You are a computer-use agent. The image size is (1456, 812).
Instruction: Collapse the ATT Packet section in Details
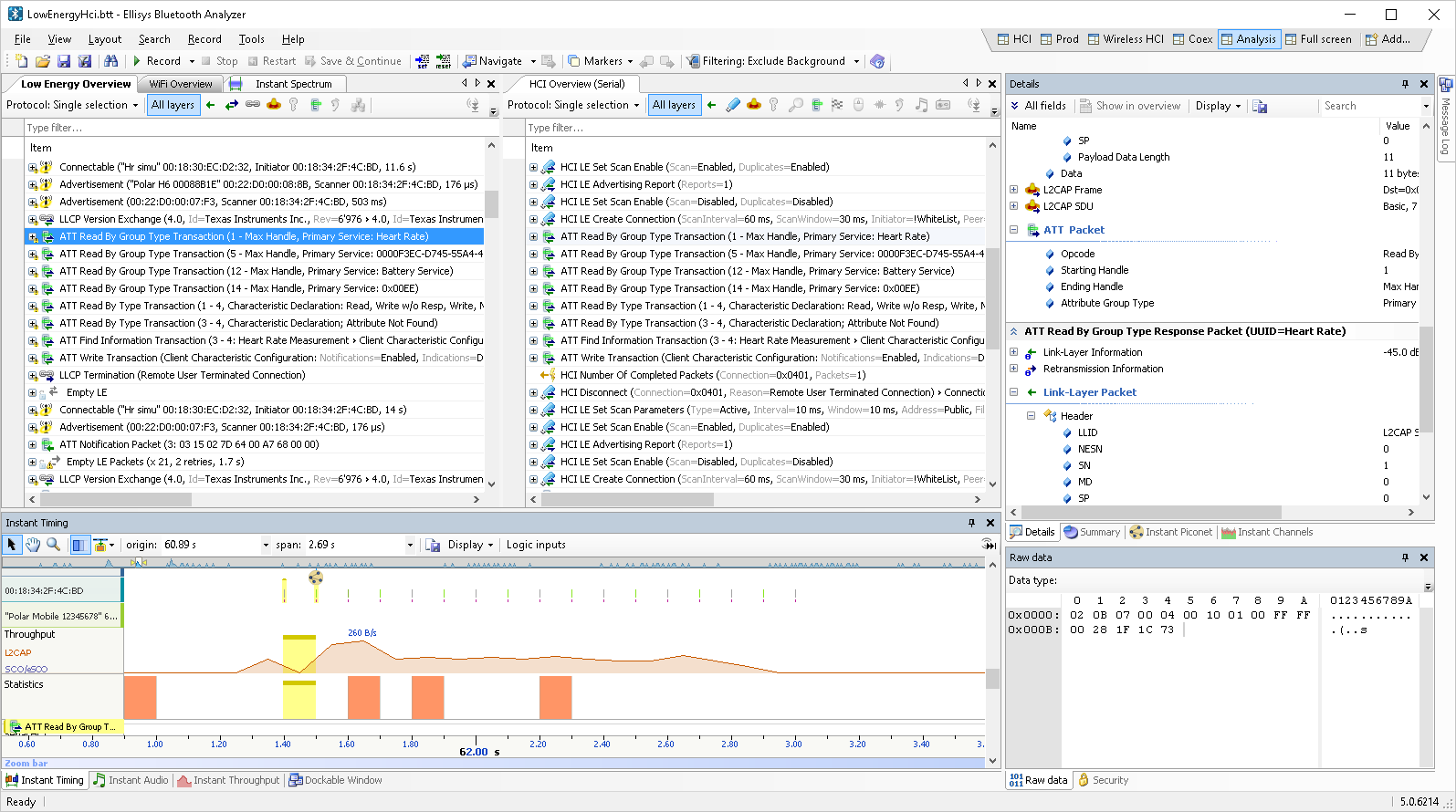pos(1013,230)
